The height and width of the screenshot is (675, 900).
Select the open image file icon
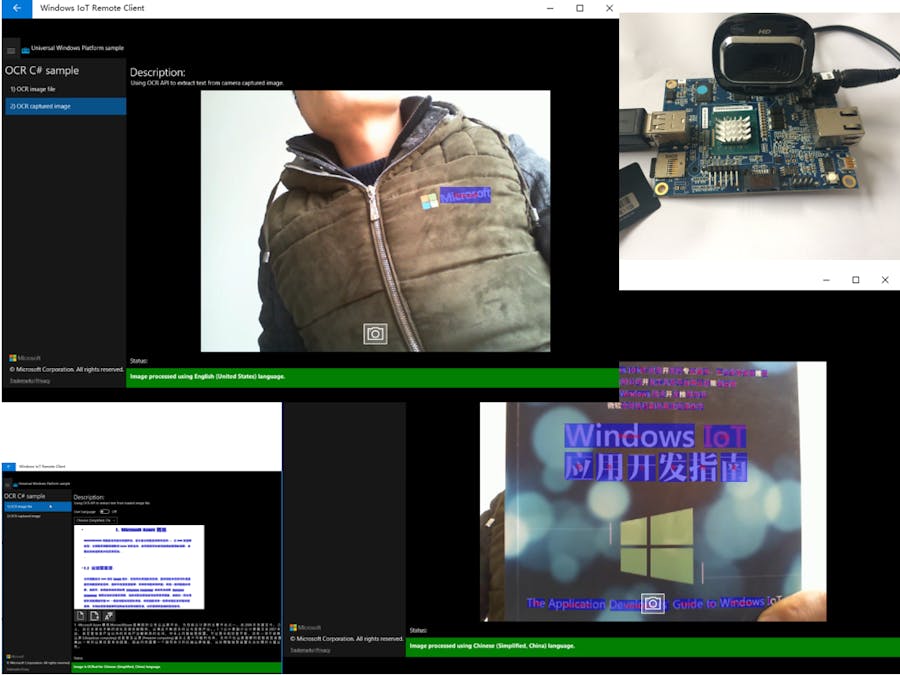(95, 615)
